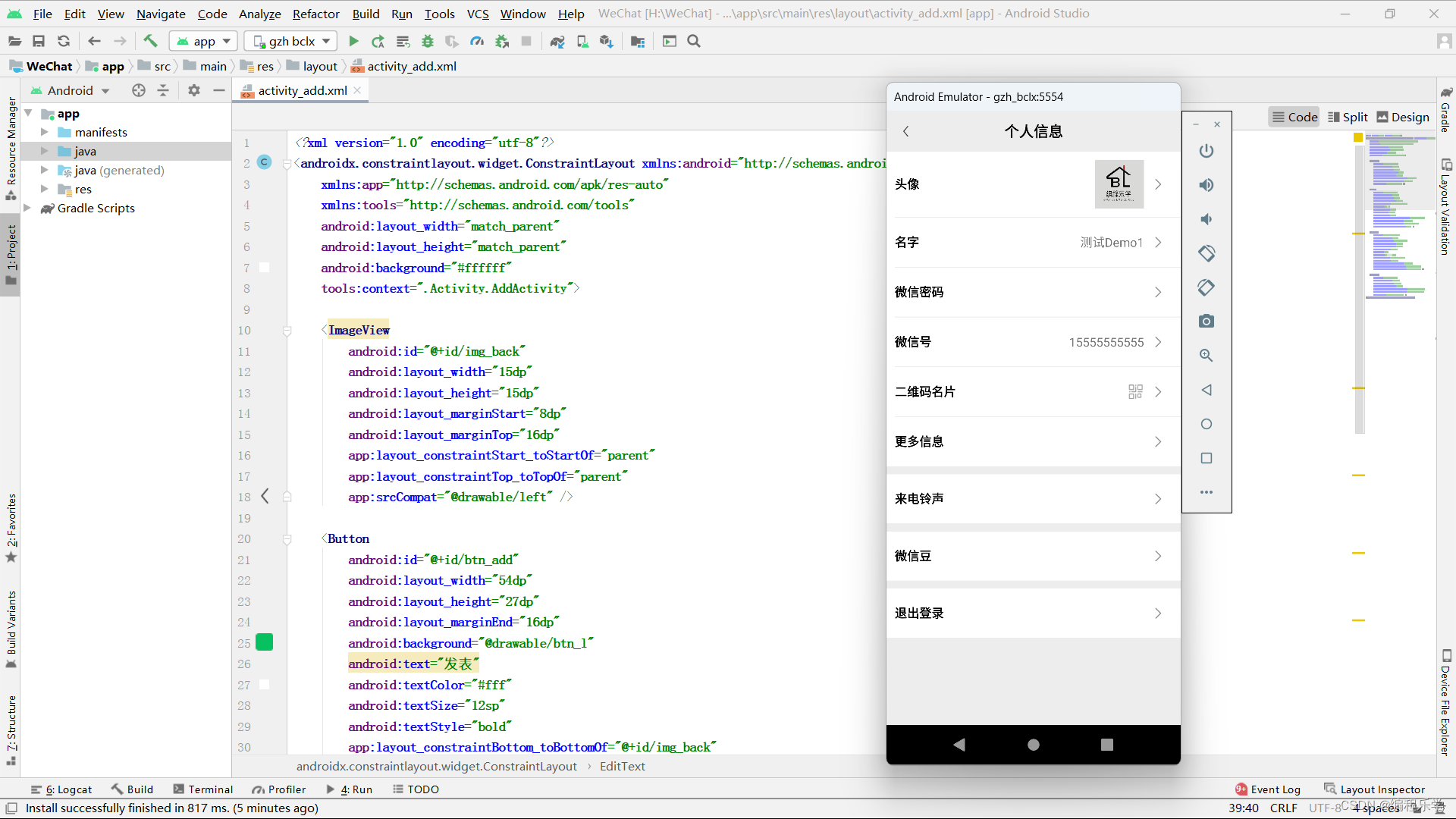Viewport: 1456px width, 819px height.
Task: Click the avatar thumbnail in 头像 row
Action: click(1119, 184)
